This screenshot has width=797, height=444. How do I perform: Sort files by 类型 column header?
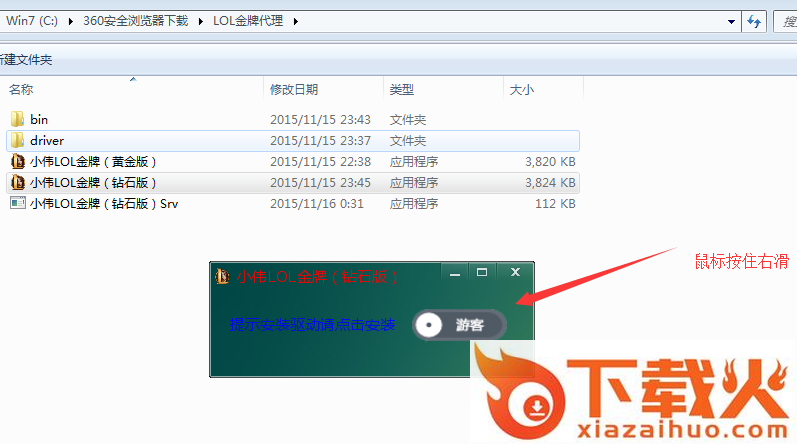[x=401, y=90]
